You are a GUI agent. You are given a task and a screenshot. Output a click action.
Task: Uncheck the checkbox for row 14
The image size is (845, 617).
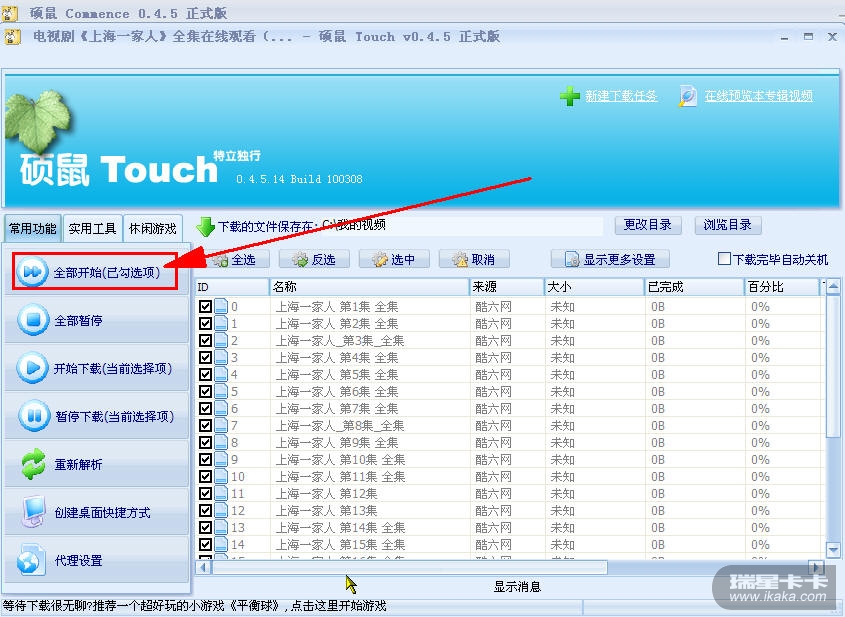pos(205,544)
